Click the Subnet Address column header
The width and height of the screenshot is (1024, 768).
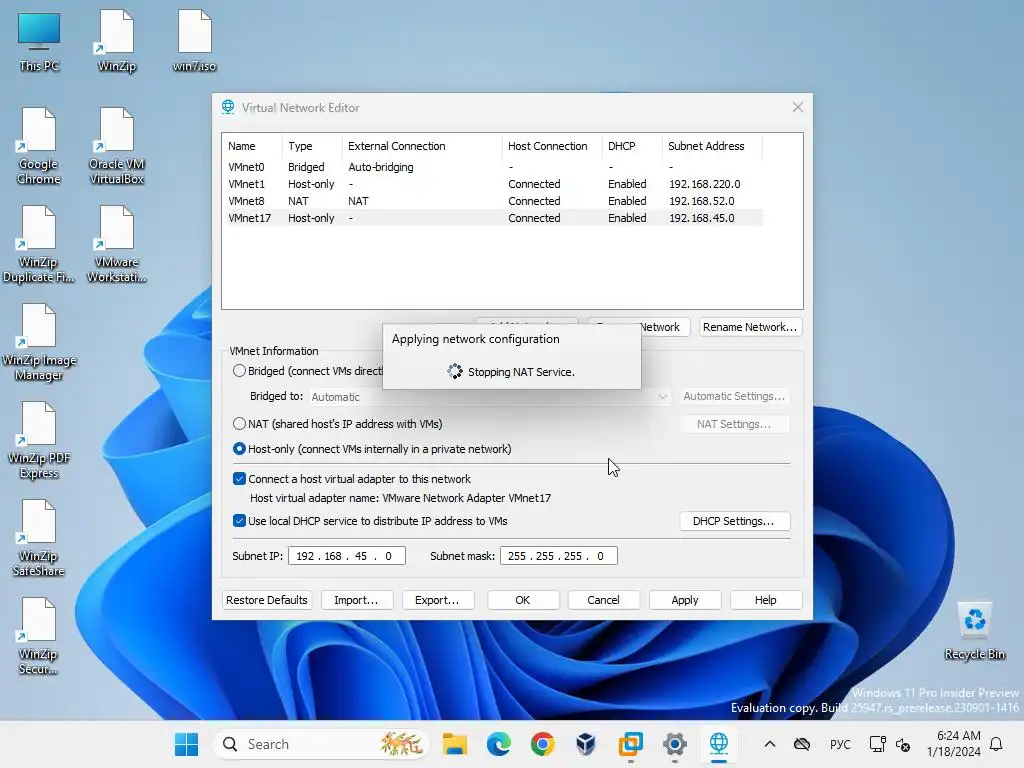pos(712,146)
